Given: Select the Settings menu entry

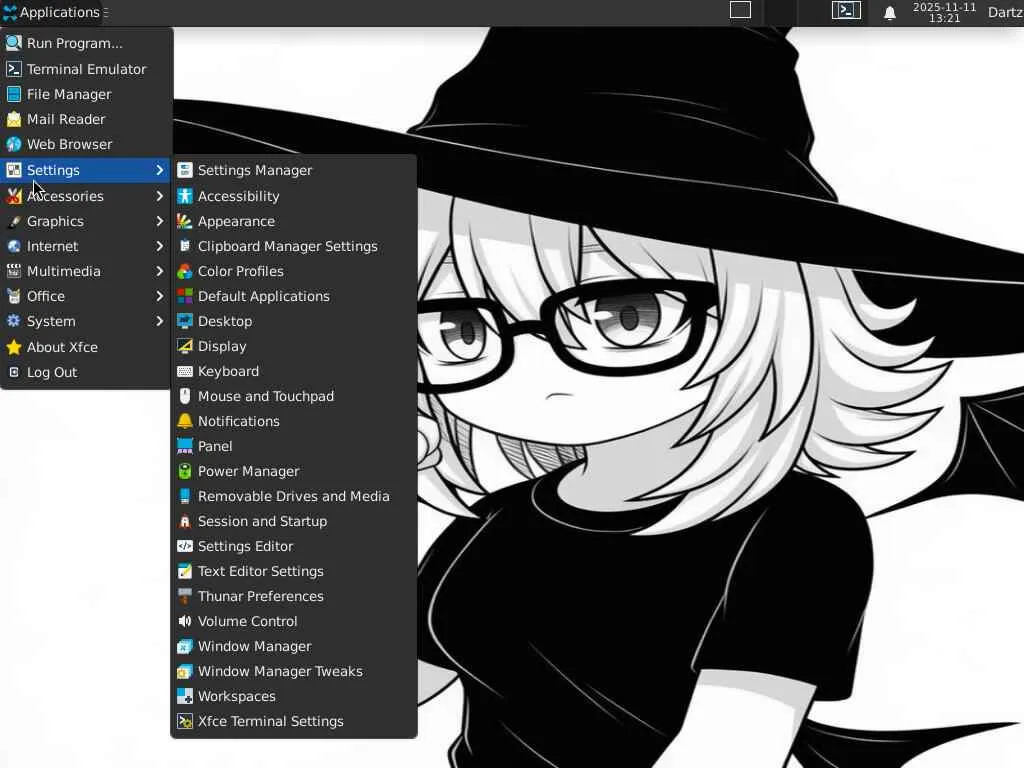Looking at the screenshot, I should [86, 170].
